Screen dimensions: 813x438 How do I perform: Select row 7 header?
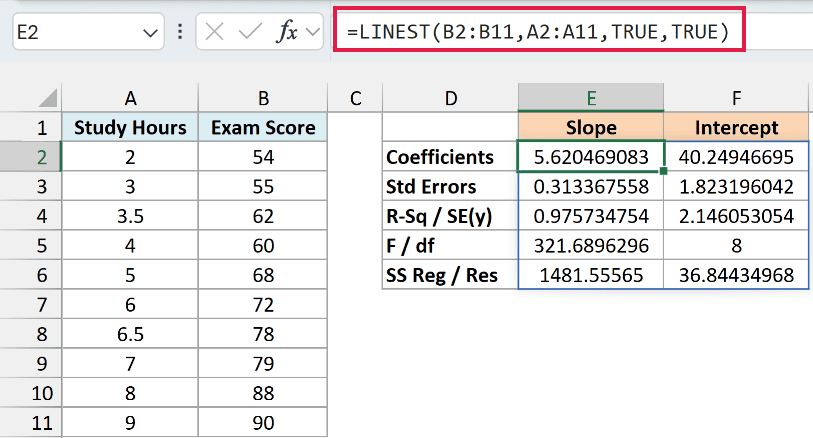31,305
